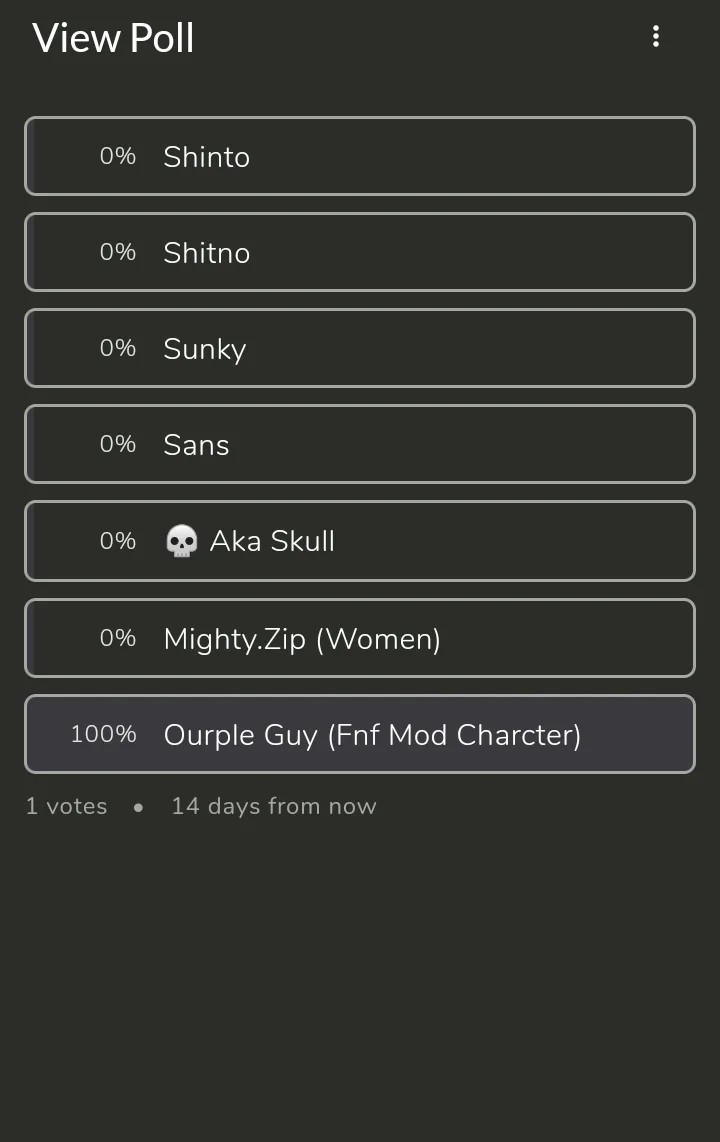This screenshot has width=720, height=1142.
Task: Click the 0% label beside Shinto
Action: [117, 156]
